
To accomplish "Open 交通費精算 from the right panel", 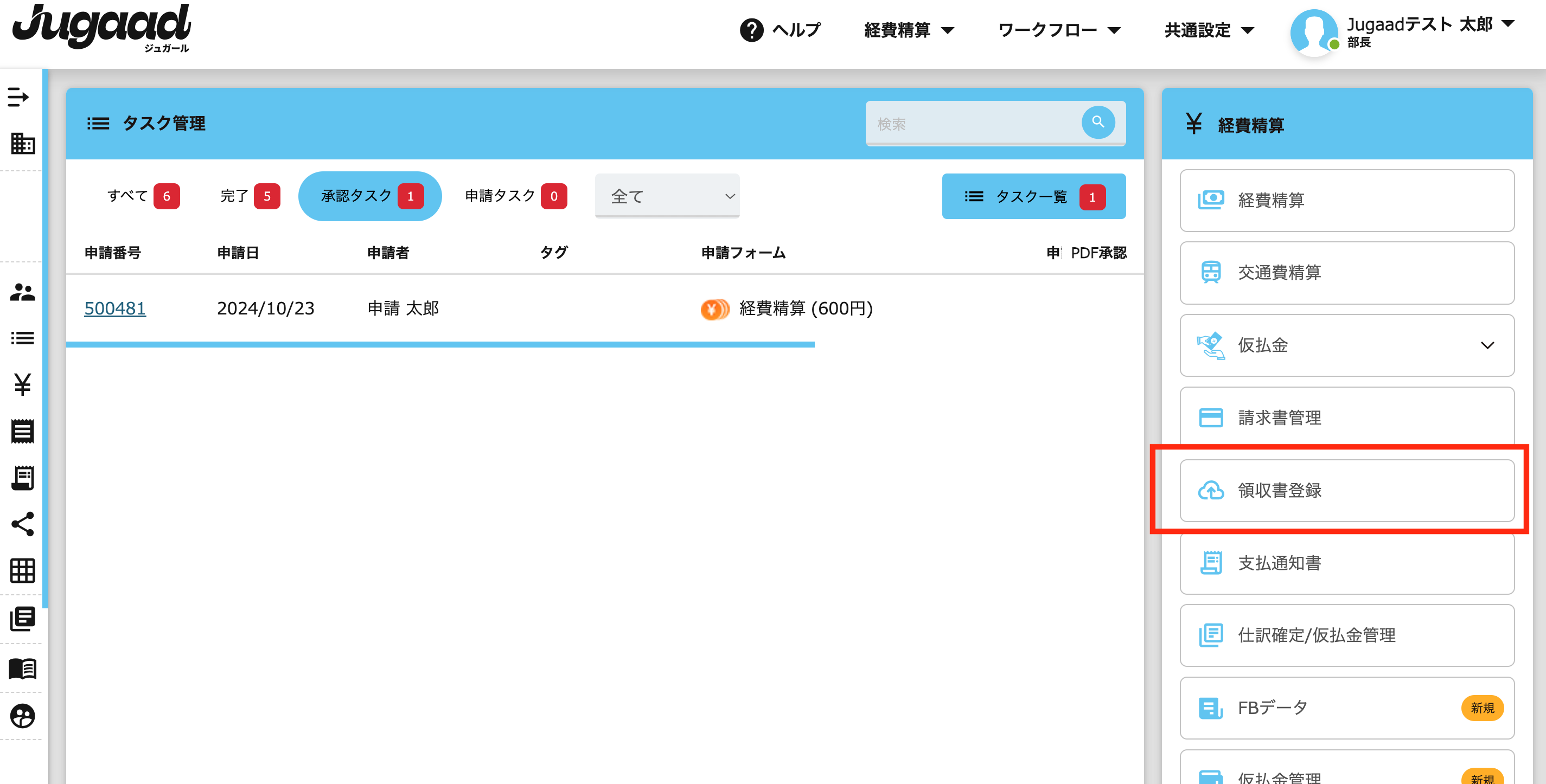I will click(1346, 273).
